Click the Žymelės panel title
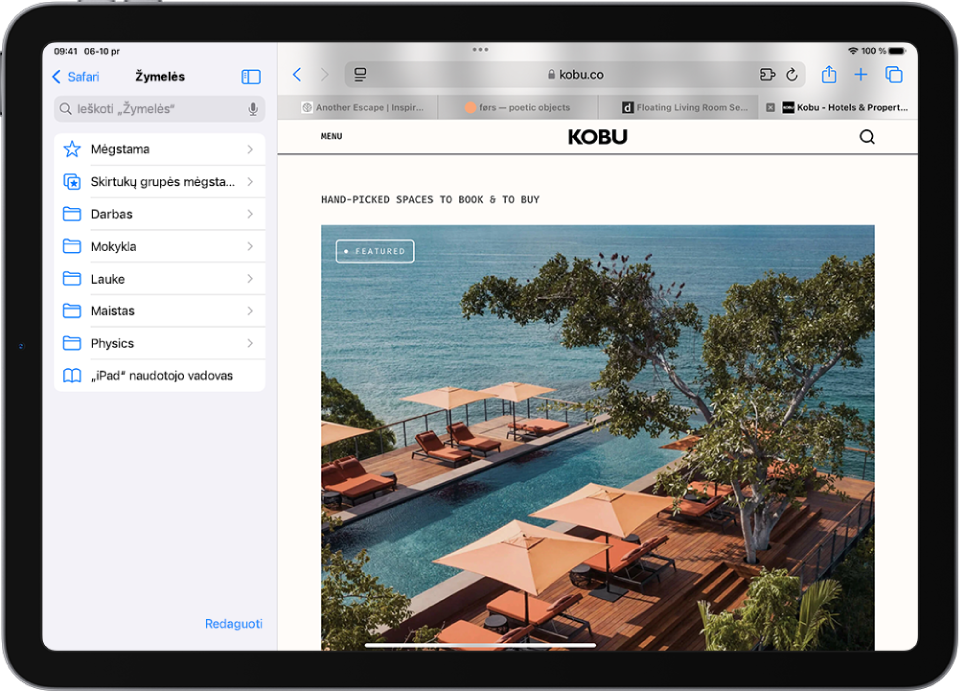 coord(160,77)
